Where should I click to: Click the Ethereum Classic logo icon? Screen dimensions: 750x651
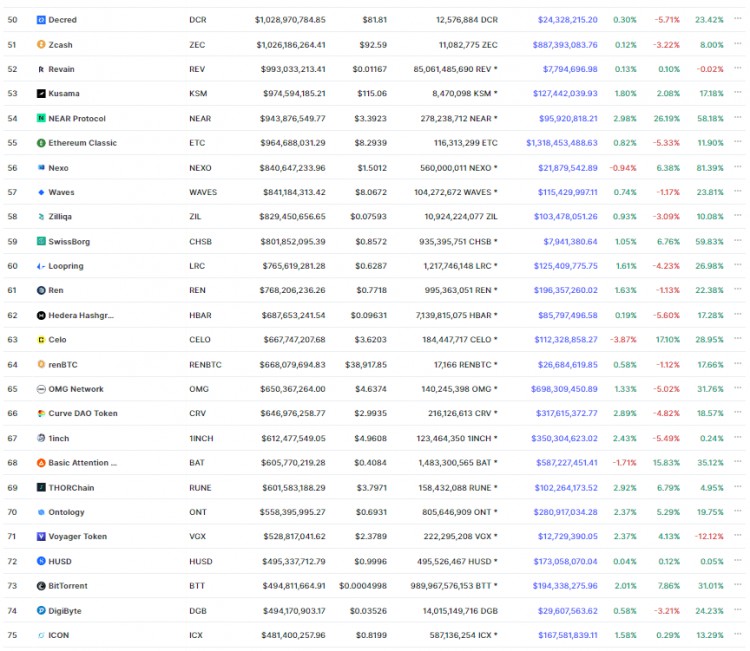coord(41,143)
